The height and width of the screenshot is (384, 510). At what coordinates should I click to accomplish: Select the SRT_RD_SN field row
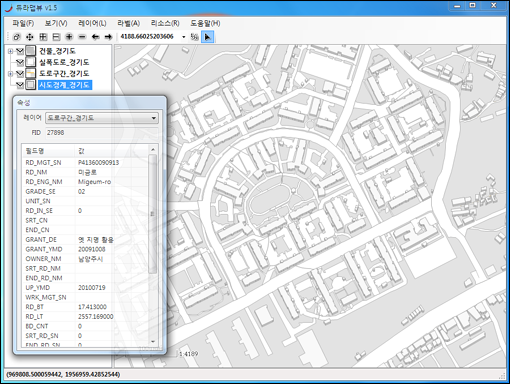click(85, 336)
